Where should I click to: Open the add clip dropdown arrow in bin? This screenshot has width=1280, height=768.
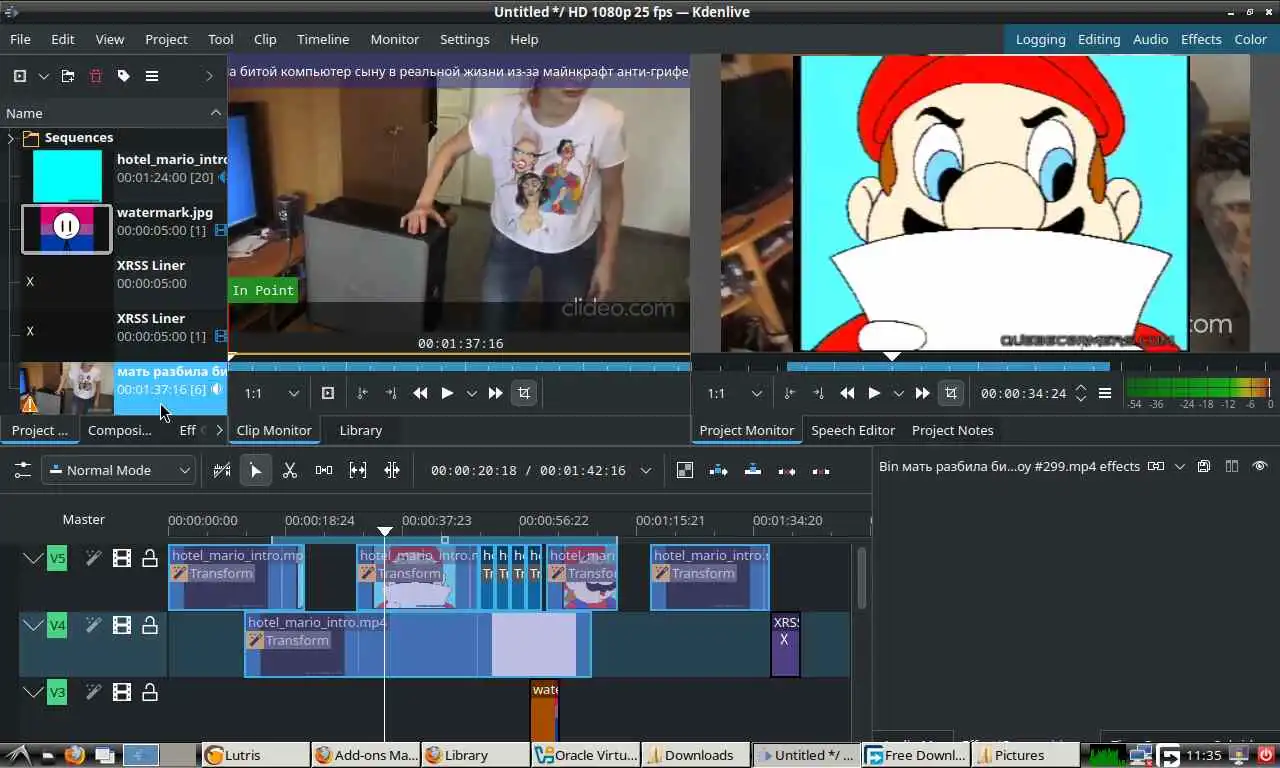click(x=44, y=76)
